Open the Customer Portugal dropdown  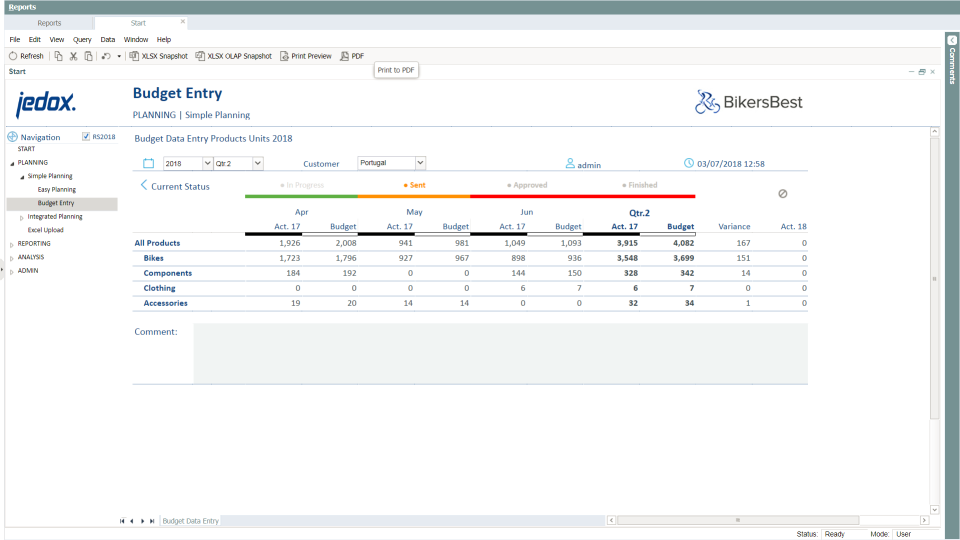coord(420,163)
